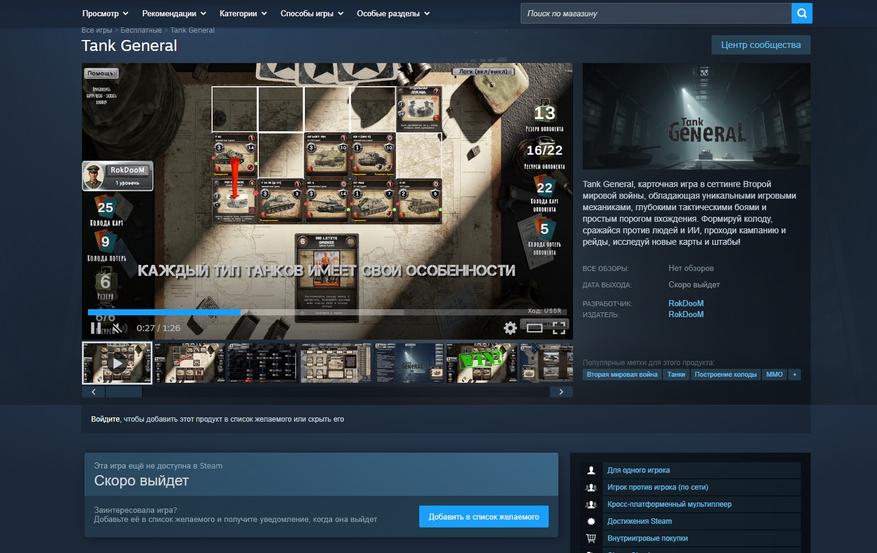Open Кросс-платформенный мультиплеер link

(x=669, y=504)
